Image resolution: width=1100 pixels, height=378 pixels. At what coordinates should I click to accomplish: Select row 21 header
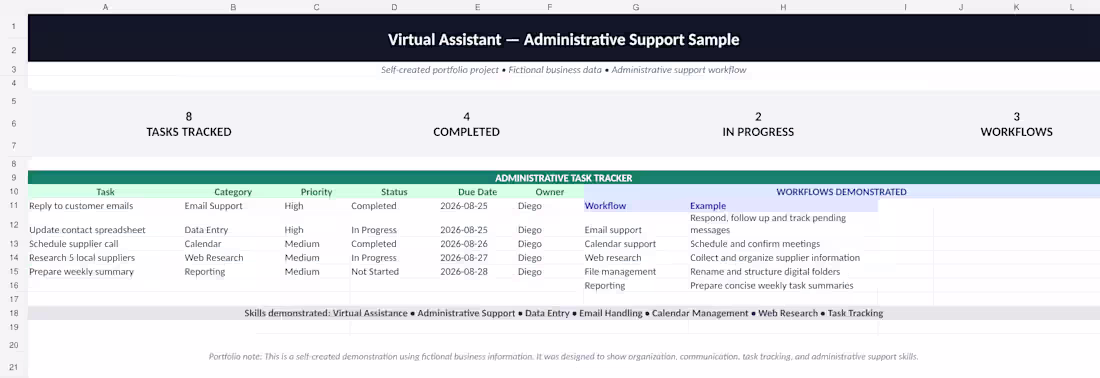click(x=14, y=367)
